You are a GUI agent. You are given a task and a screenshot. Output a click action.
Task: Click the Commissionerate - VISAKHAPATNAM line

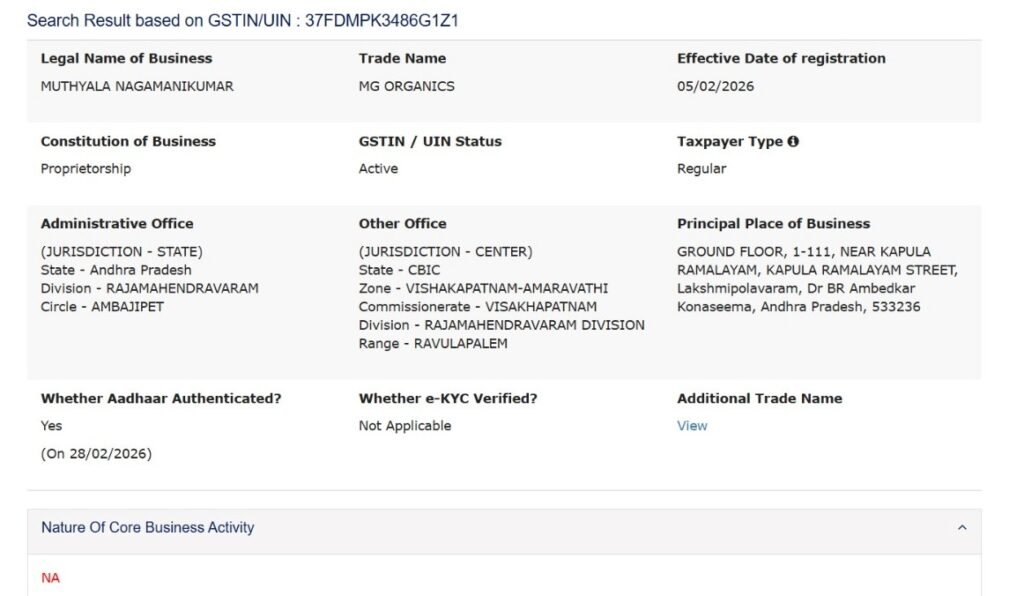click(x=477, y=307)
